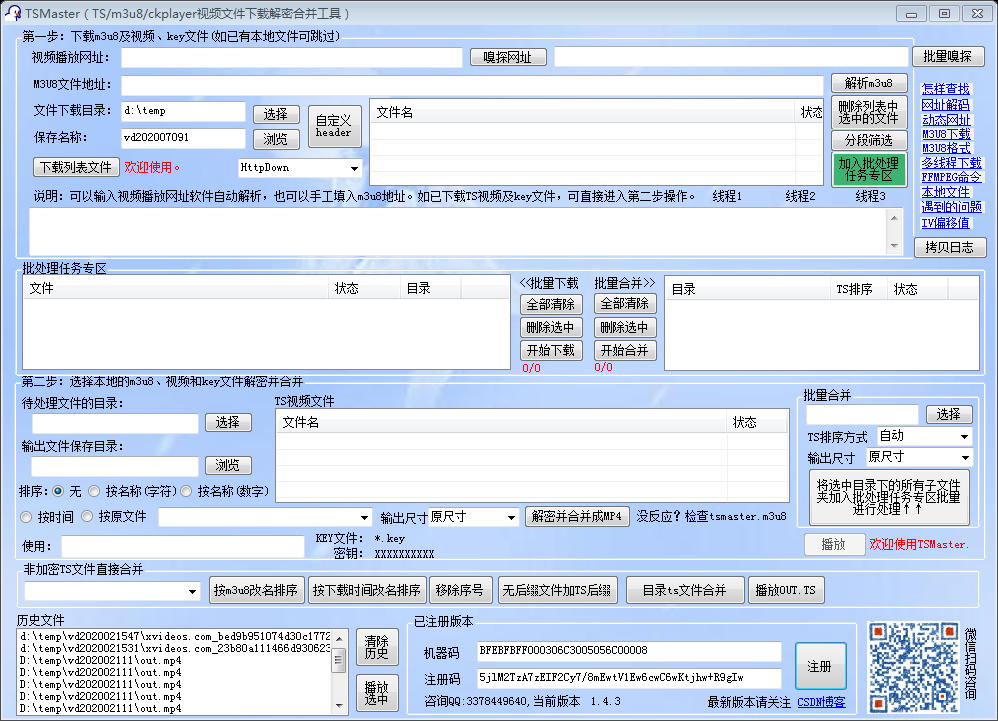Open the HttpDown download method dropdown

[354, 168]
